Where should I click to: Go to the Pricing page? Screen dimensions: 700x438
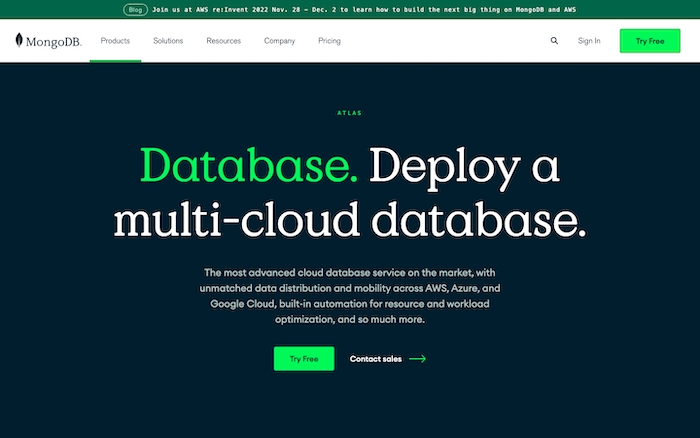click(329, 41)
